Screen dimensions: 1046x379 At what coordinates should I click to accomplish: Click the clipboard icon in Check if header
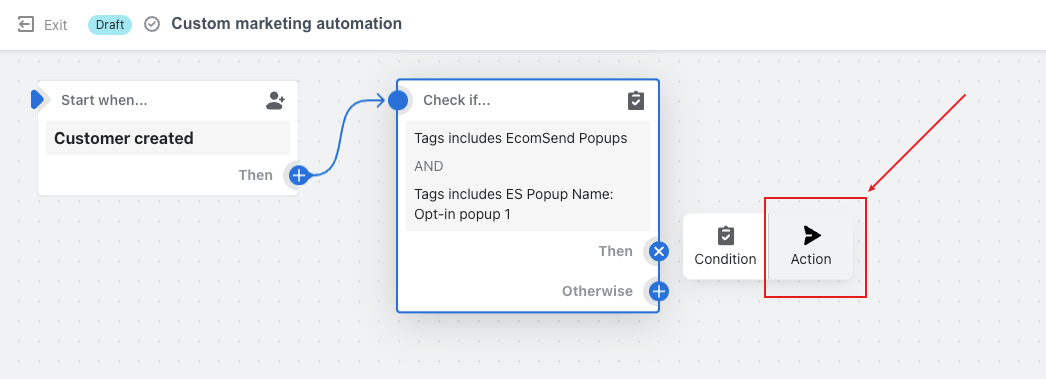coord(636,101)
